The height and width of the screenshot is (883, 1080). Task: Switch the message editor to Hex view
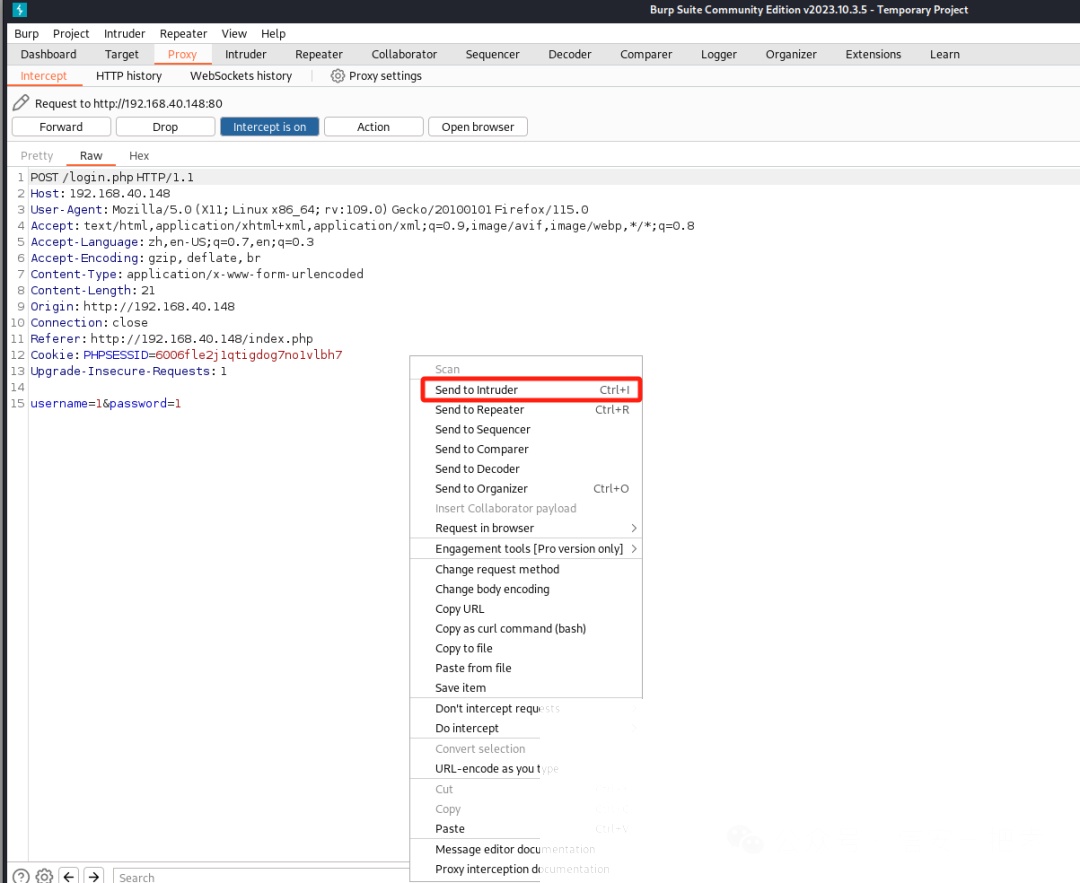point(139,156)
